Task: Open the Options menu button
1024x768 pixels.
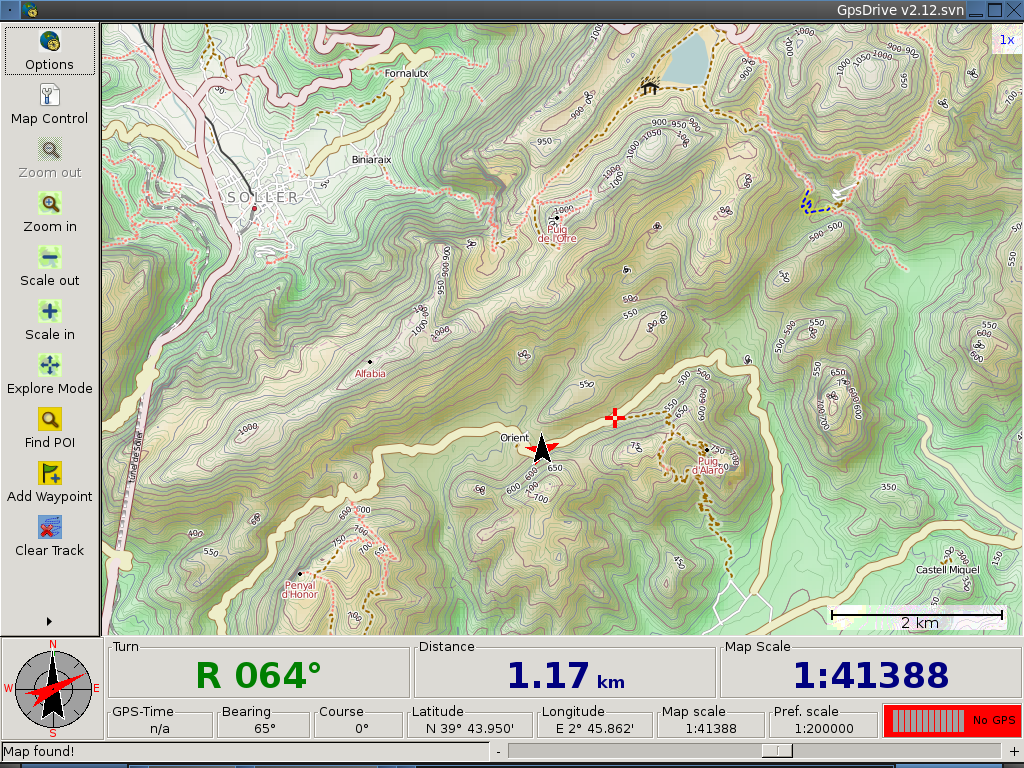Action: 50,51
